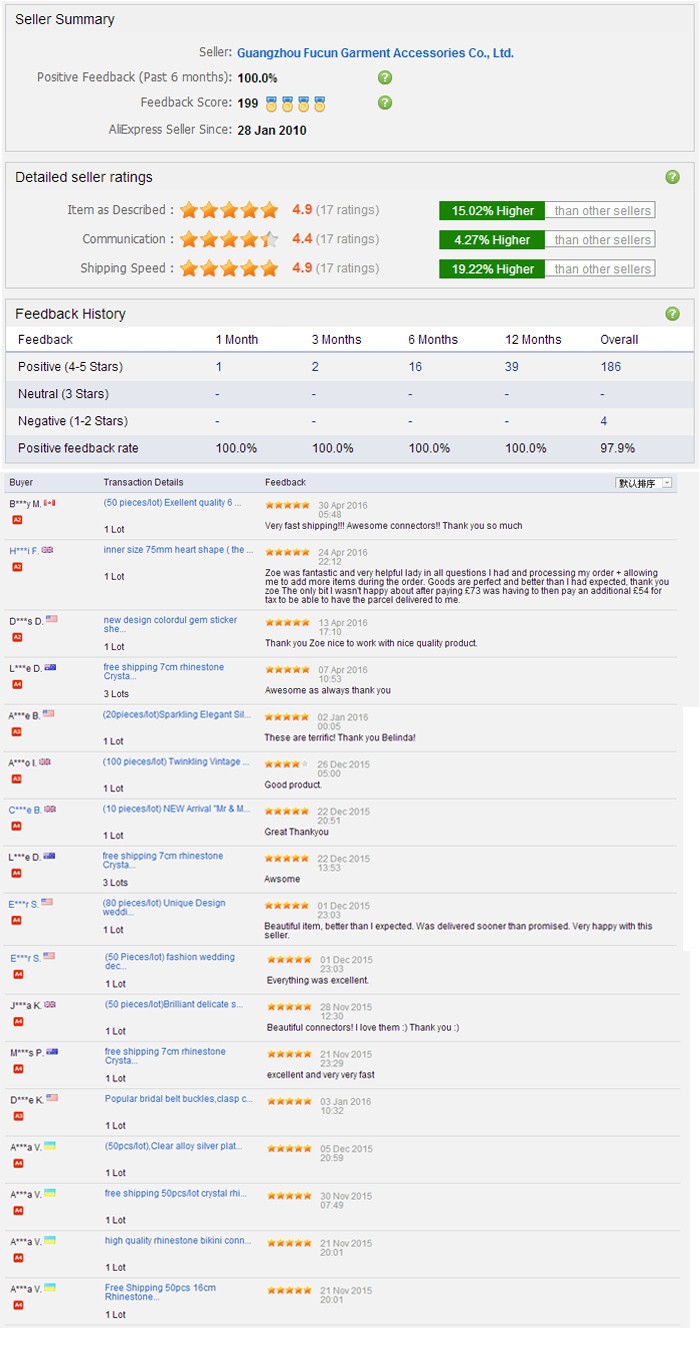Click the UK flag next to J***a K.

click(50, 1004)
